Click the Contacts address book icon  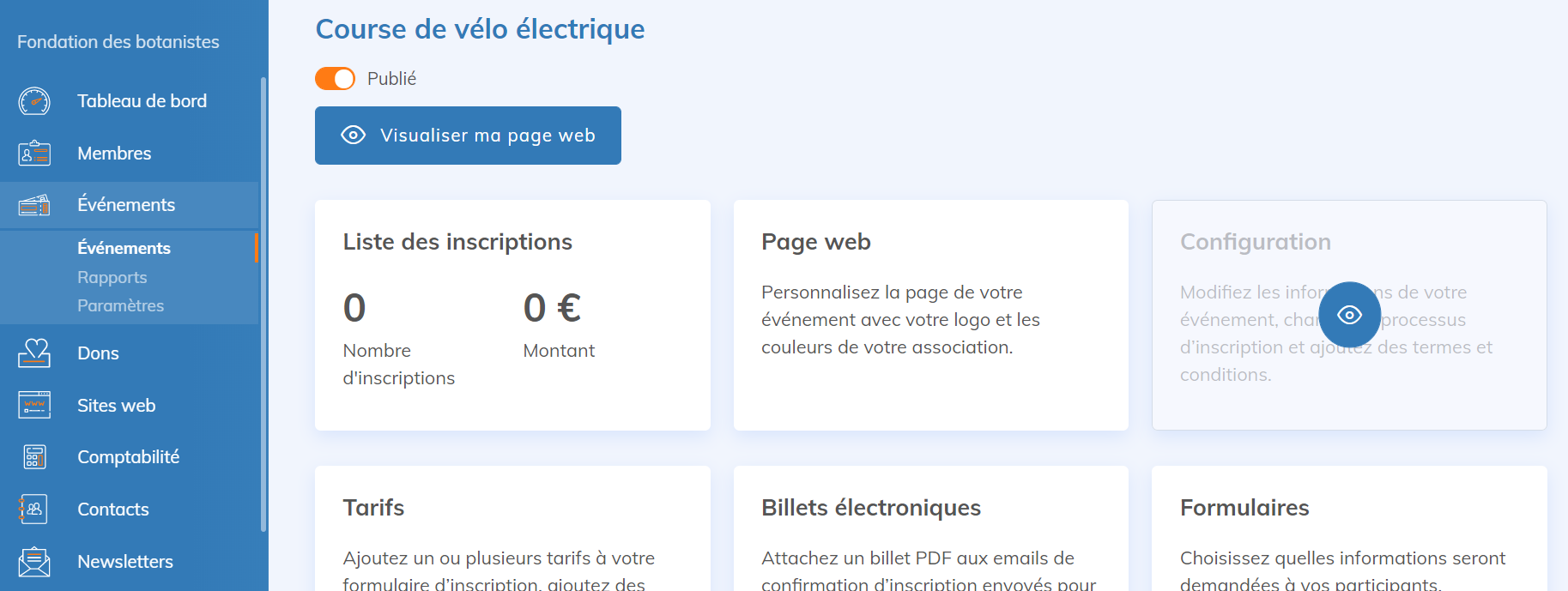coord(34,510)
